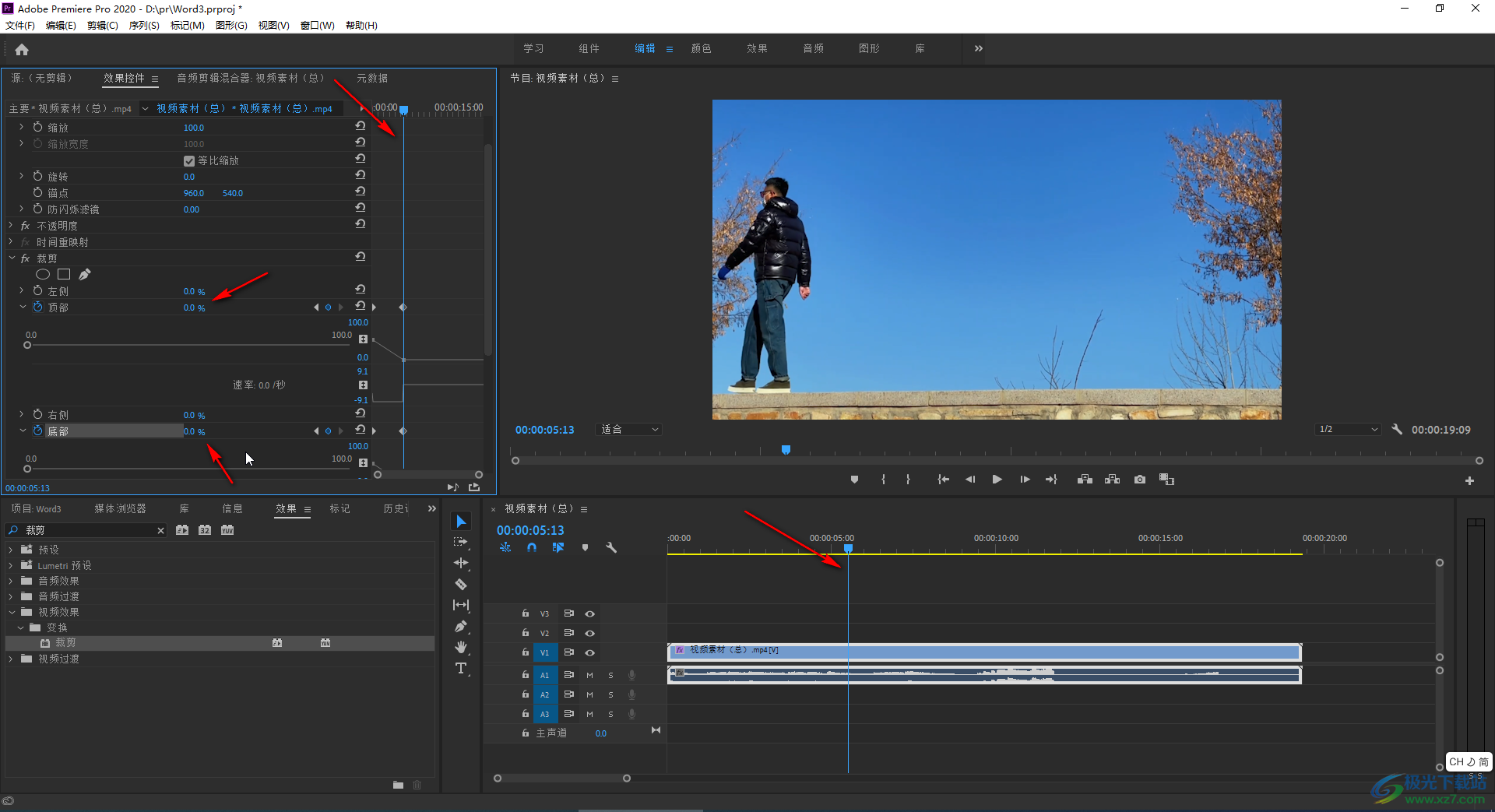
Task: Open Program monitor wrench settings
Action: (1397, 429)
